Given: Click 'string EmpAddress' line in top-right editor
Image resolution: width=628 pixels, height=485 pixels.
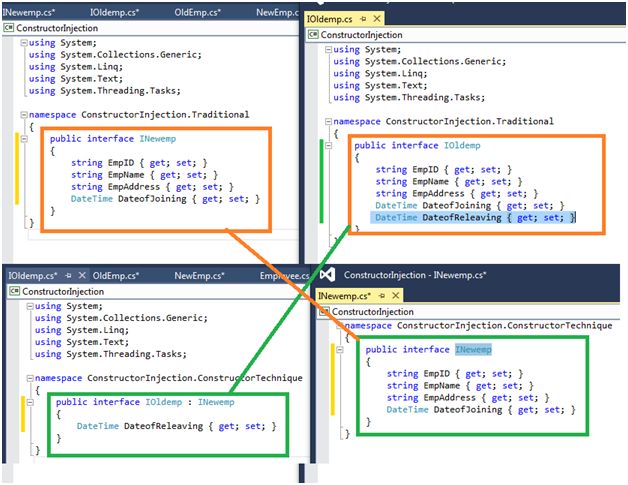Looking at the screenshot, I should click(x=457, y=193).
